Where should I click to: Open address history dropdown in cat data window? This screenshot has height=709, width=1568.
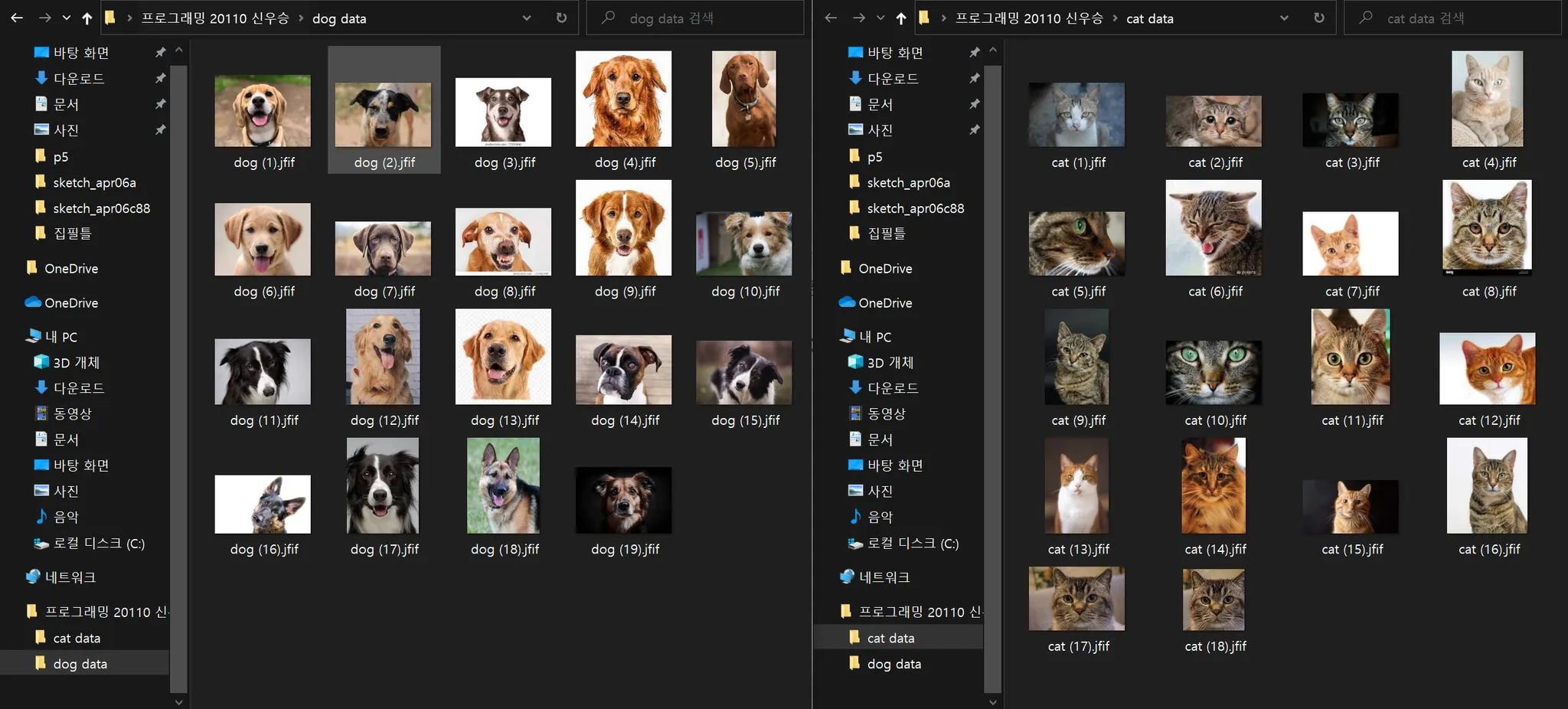(x=1284, y=18)
